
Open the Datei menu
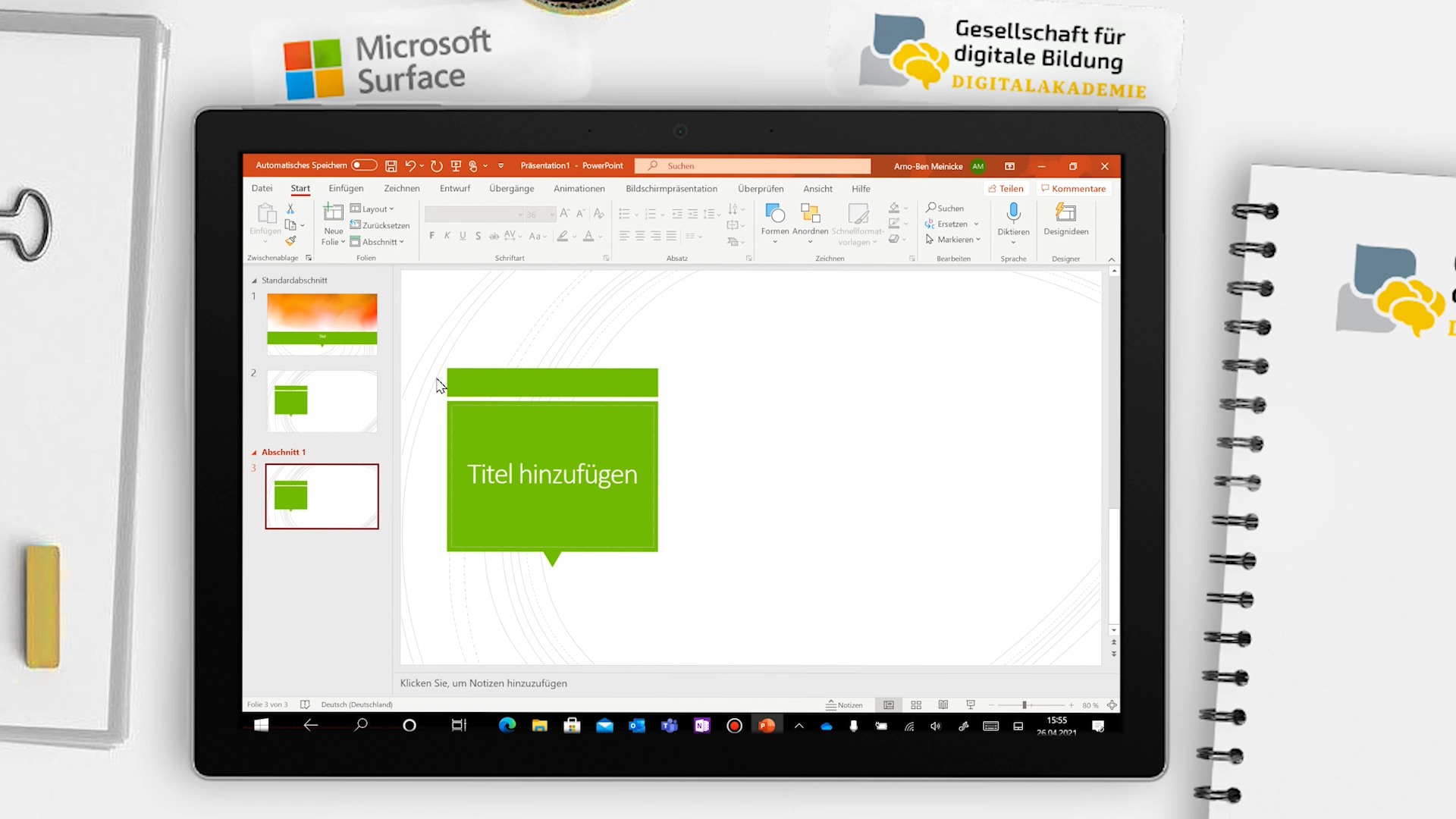tap(262, 189)
